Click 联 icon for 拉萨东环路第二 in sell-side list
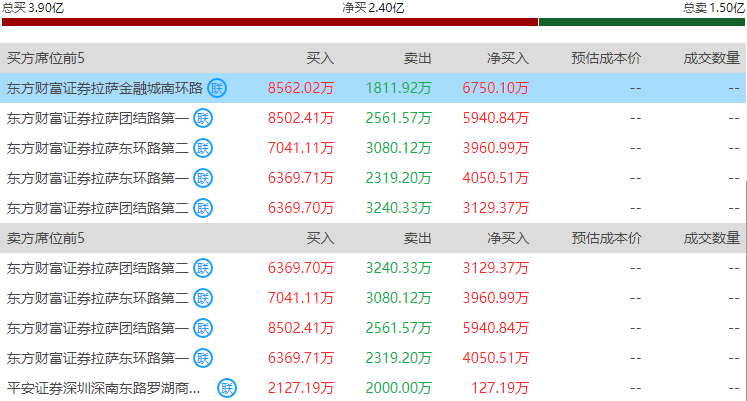This screenshot has height=401, width=747. point(203,298)
